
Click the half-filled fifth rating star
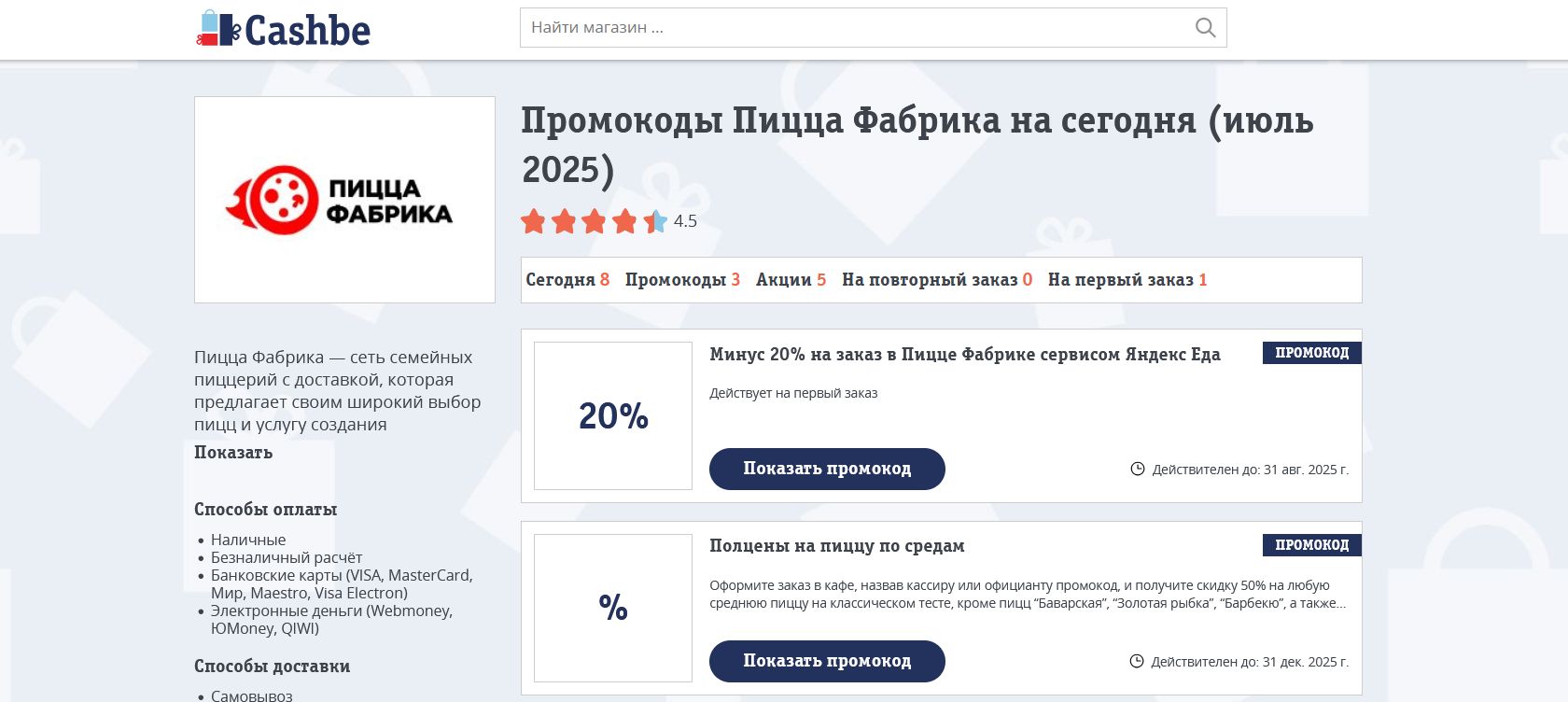coord(655,221)
